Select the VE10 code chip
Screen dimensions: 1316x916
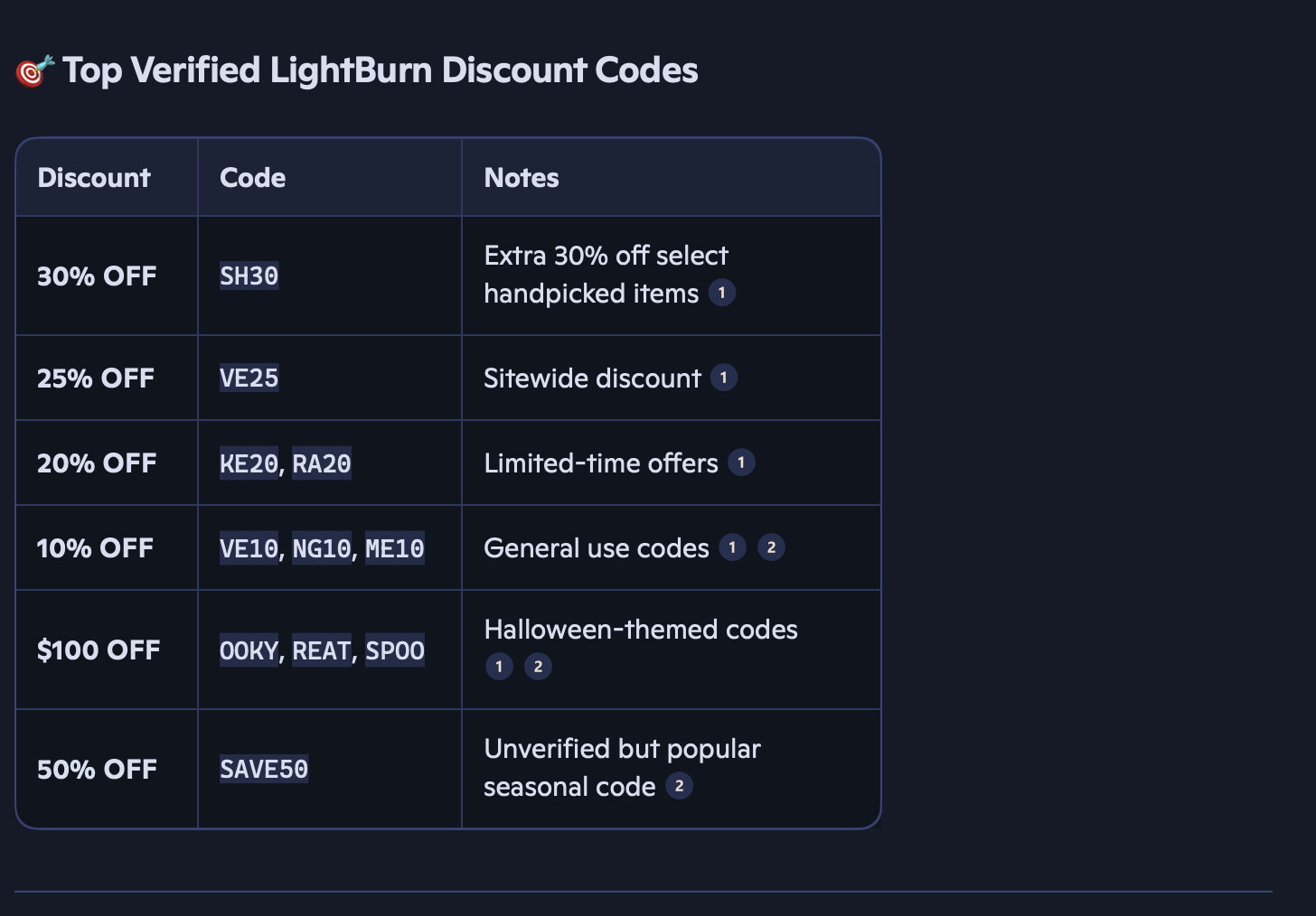click(x=249, y=549)
